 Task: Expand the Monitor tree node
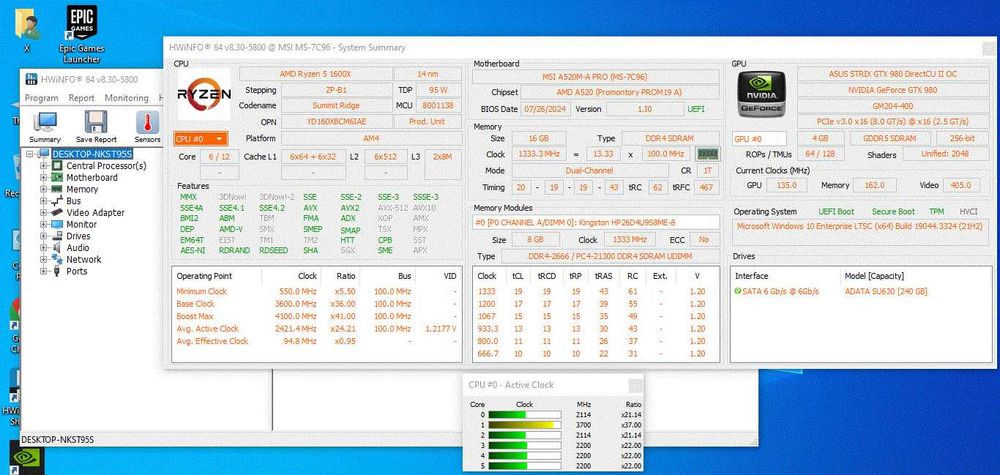coord(44,224)
